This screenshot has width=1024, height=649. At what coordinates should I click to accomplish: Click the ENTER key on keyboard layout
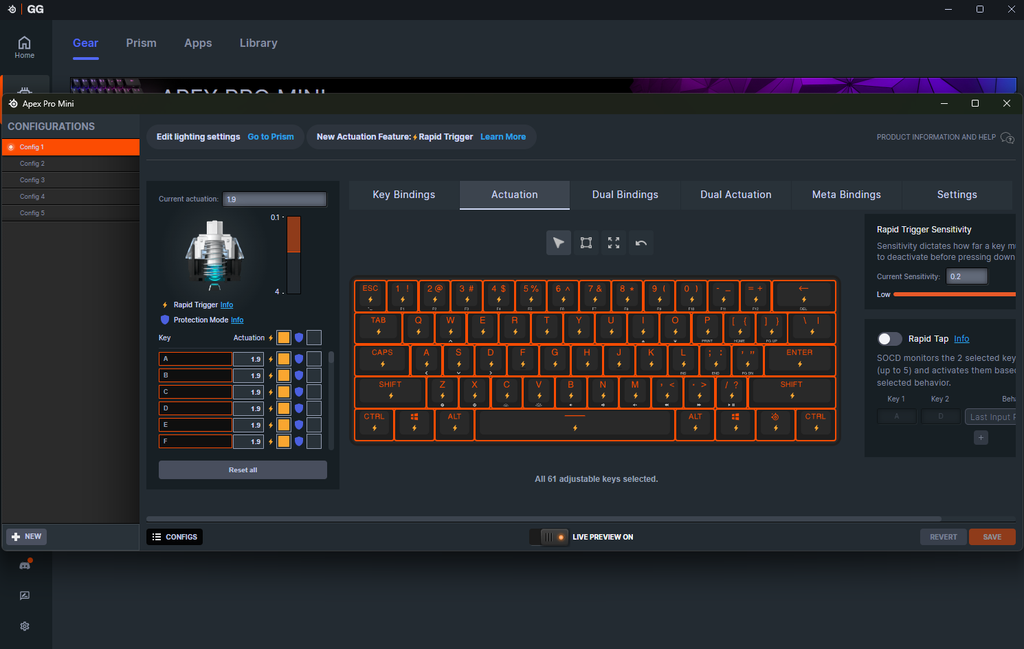tap(799, 360)
